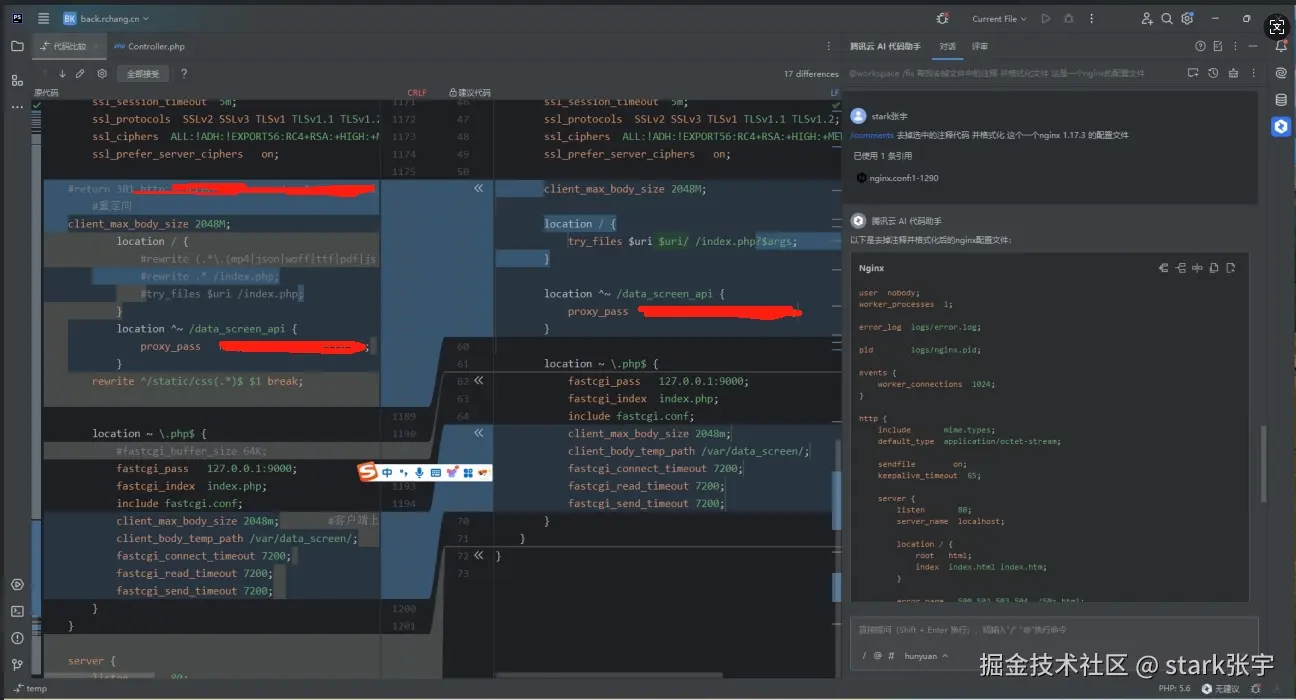The image size is (1296, 700).
Task: Open the back.rchang.cn project dropdown
Action: tap(105, 18)
